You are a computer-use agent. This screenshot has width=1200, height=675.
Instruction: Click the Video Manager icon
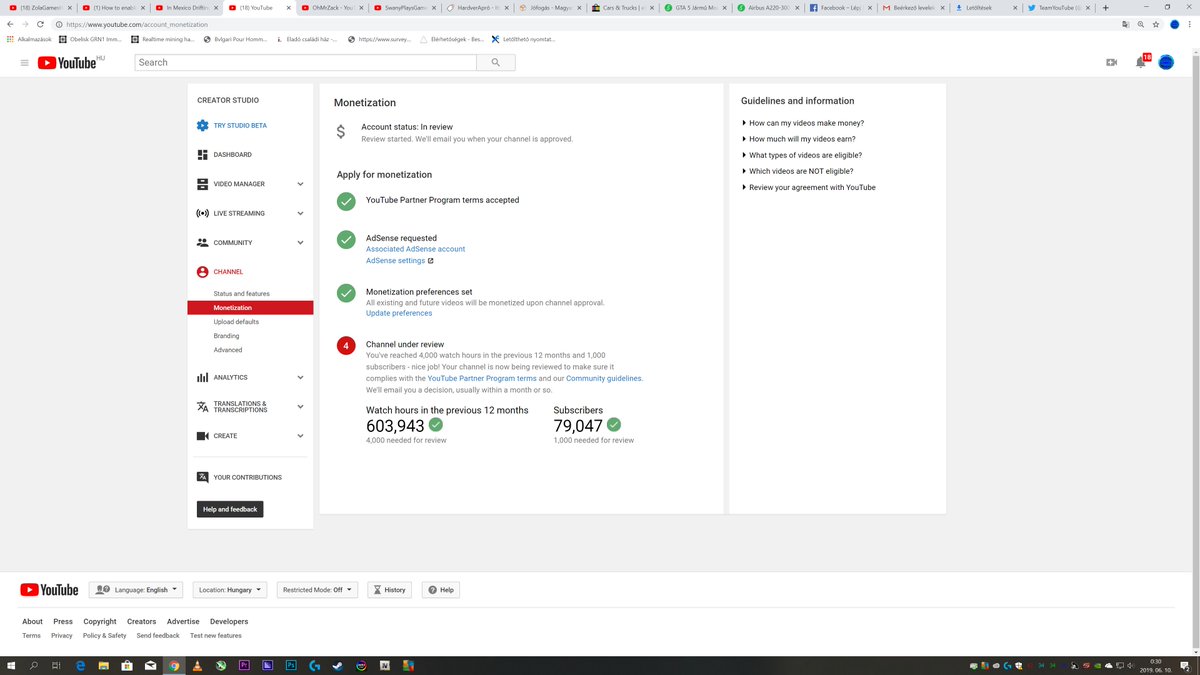click(203, 184)
